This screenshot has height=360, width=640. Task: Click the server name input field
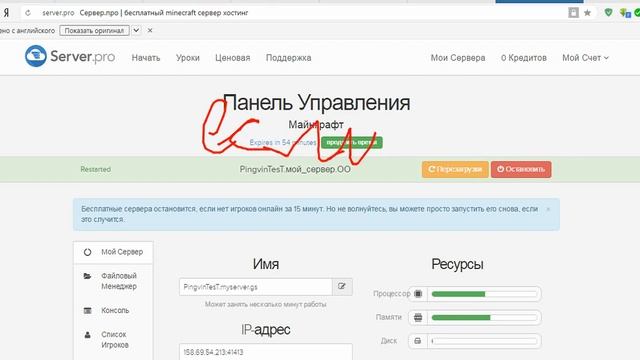[256, 287]
